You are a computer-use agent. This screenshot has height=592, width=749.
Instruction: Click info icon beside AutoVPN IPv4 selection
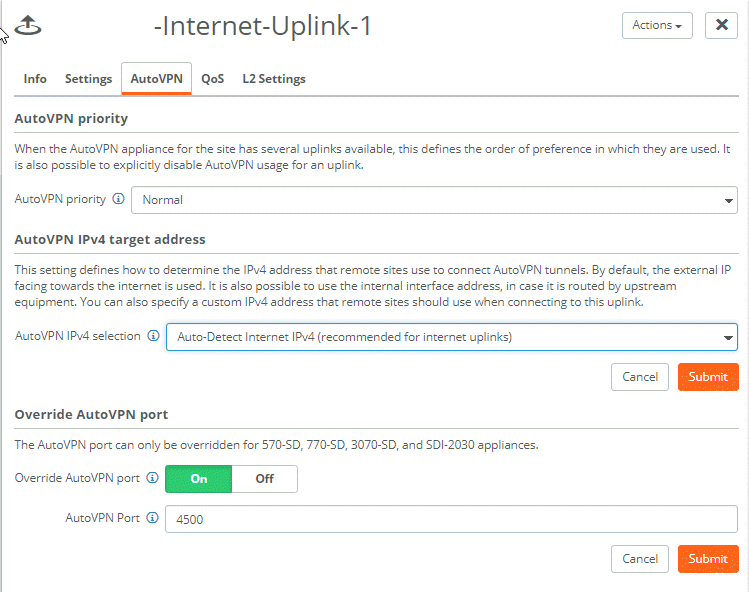pyautogui.click(x=153, y=336)
